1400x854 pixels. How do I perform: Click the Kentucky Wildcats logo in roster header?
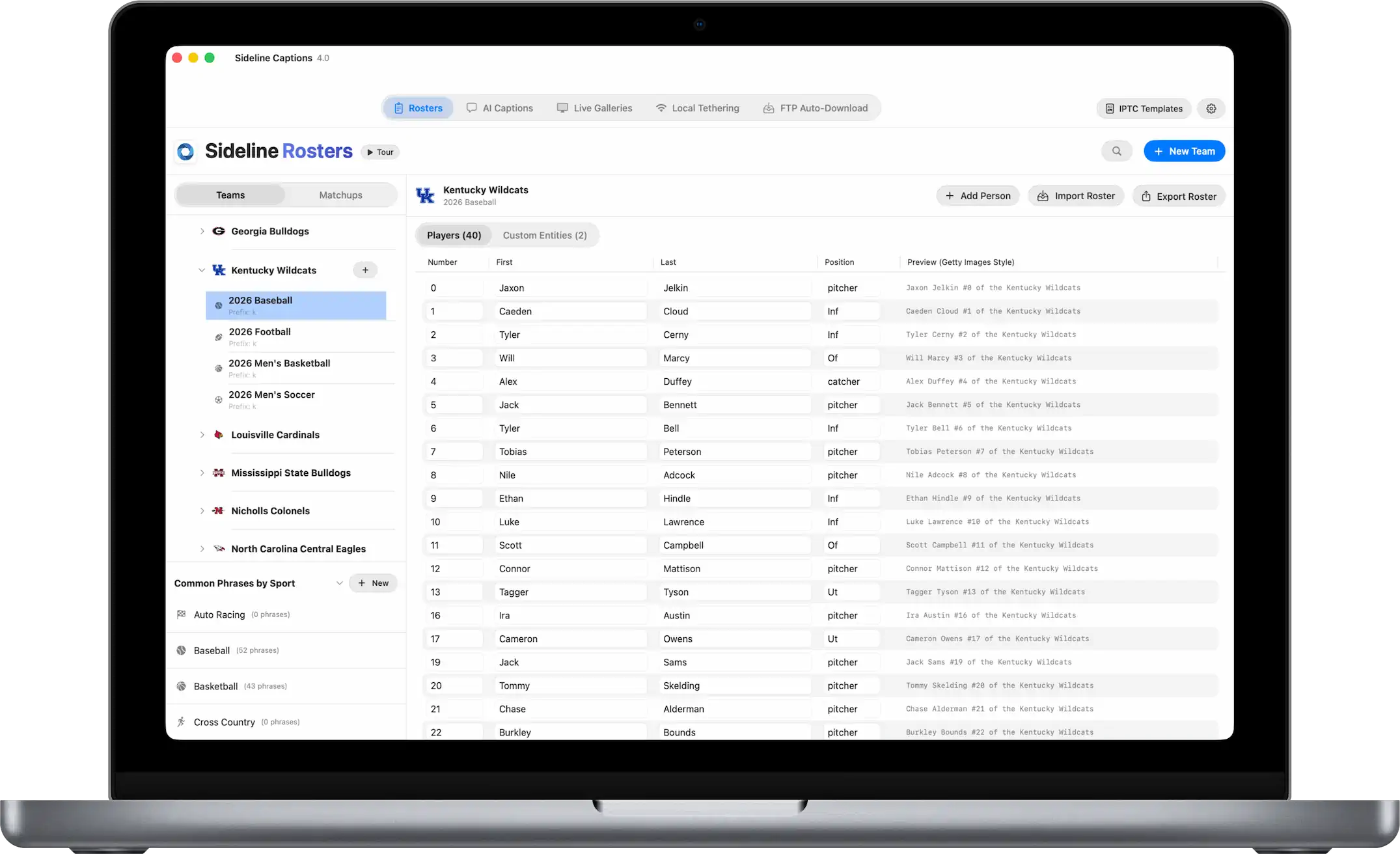tap(425, 195)
